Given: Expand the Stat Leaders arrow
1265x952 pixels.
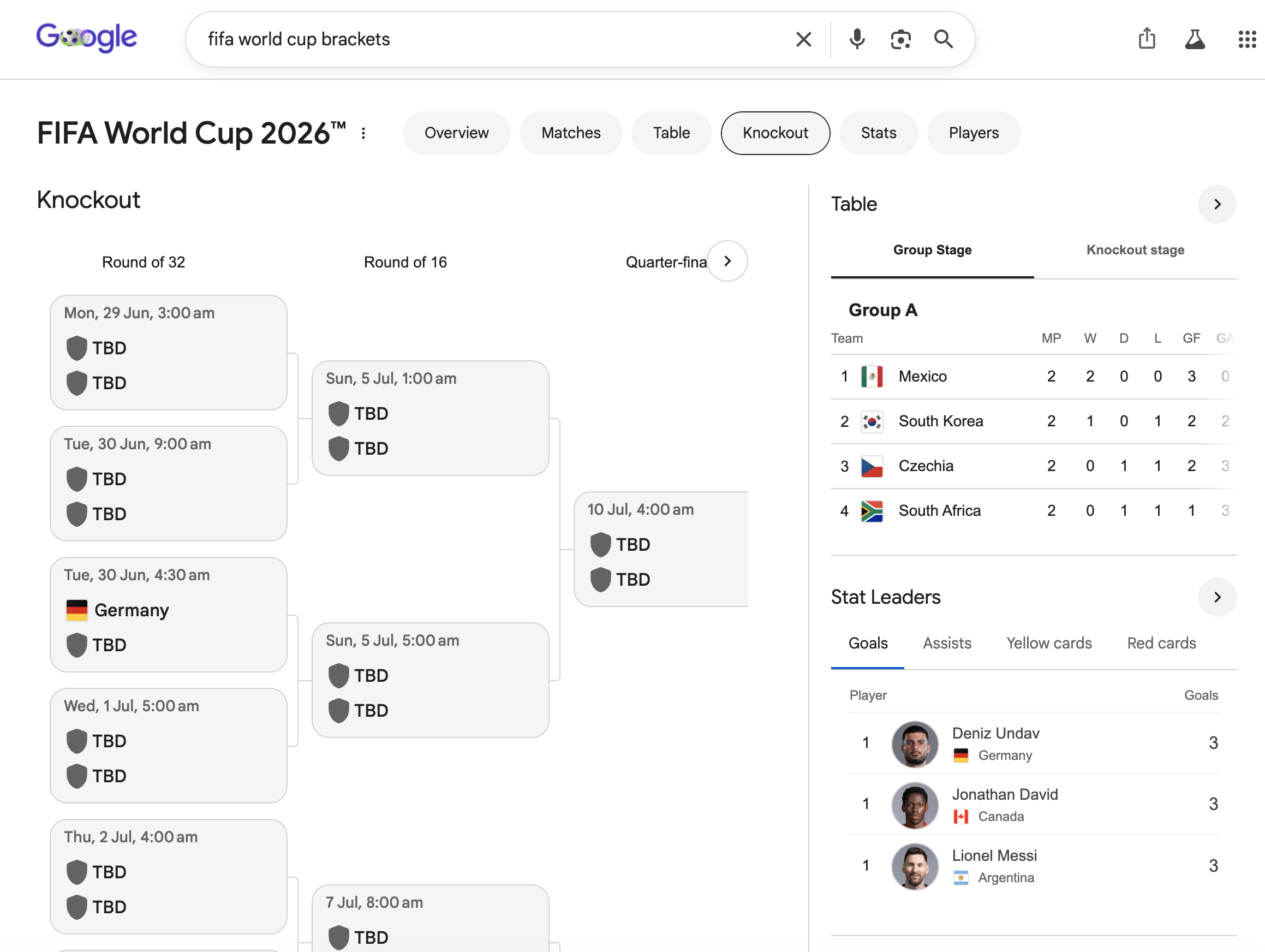Looking at the screenshot, I should coord(1217,597).
